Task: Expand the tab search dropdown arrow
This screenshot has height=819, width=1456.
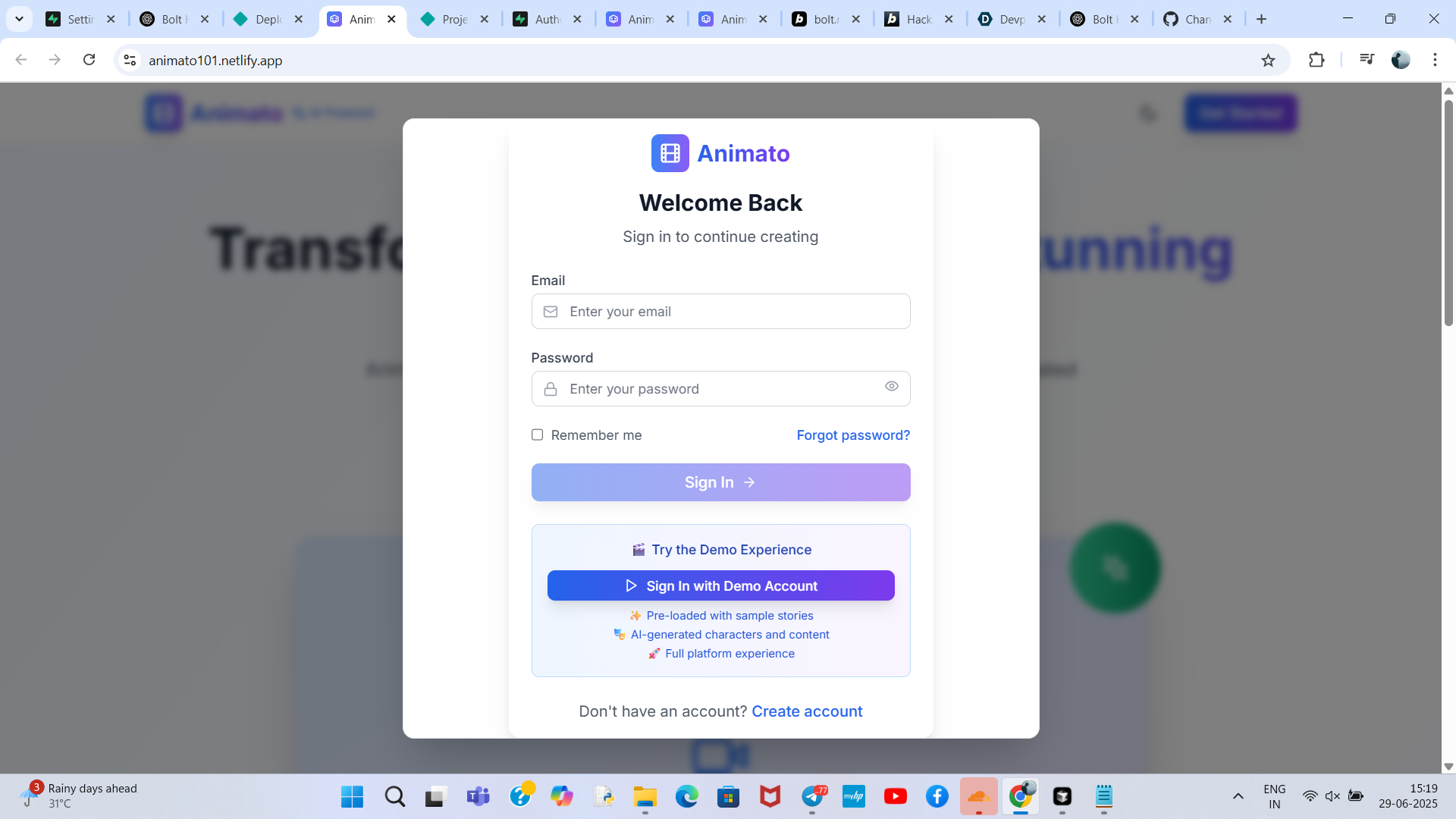Action: pyautogui.click(x=19, y=19)
